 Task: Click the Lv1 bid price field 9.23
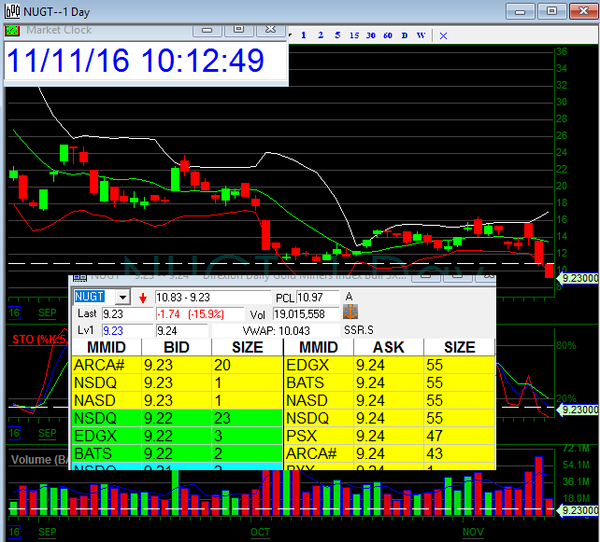(125, 329)
